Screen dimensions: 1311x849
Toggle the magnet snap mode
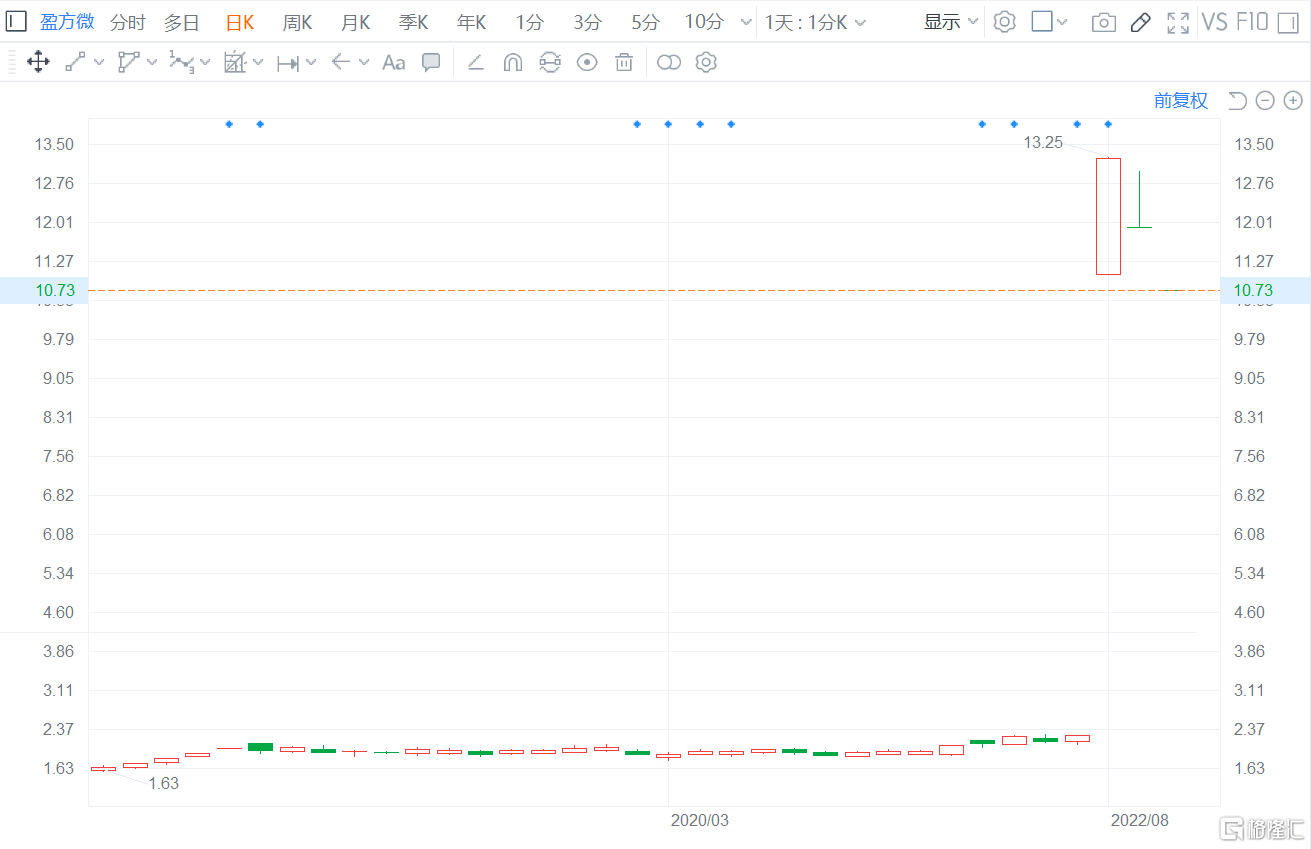(x=512, y=63)
